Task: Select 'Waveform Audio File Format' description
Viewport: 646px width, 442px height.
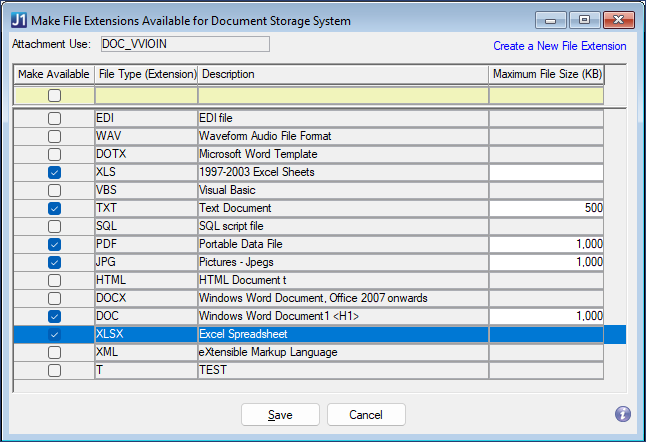Action: pyautogui.click(x=343, y=136)
